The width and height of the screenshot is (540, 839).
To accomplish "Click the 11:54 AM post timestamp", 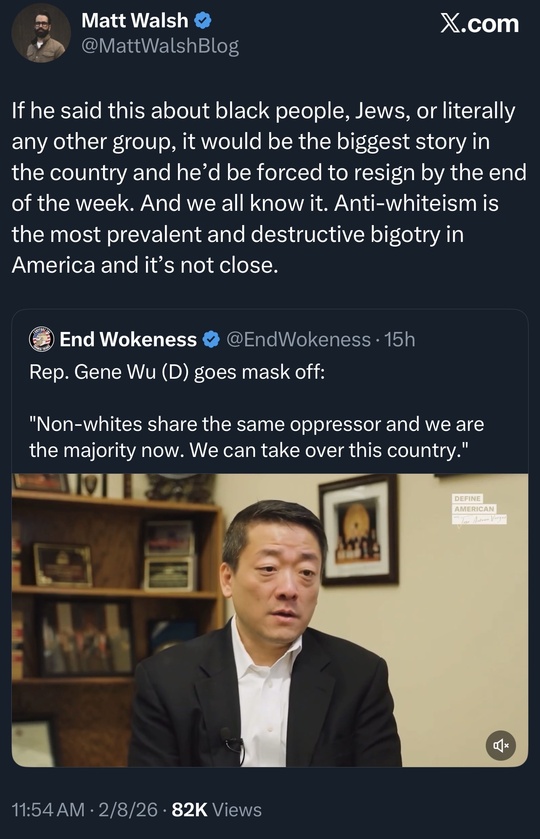I will point(48,810).
